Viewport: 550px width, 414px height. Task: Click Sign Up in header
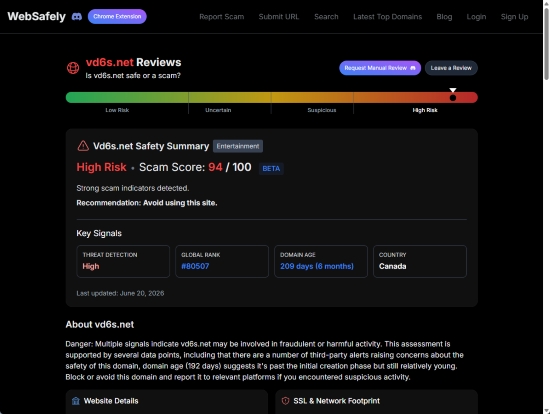pyautogui.click(x=514, y=17)
